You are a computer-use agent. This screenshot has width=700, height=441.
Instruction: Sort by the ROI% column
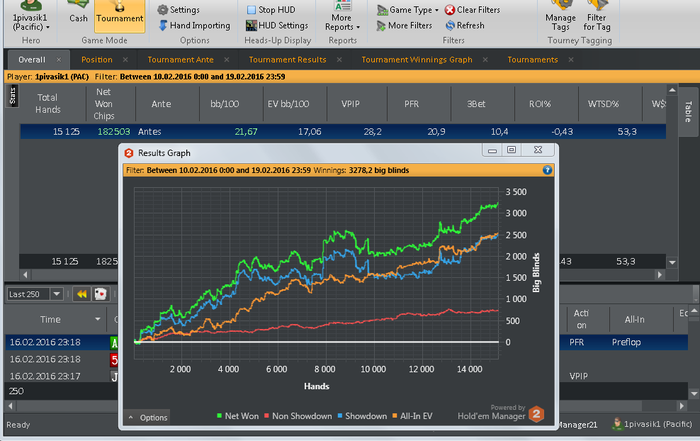point(540,104)
